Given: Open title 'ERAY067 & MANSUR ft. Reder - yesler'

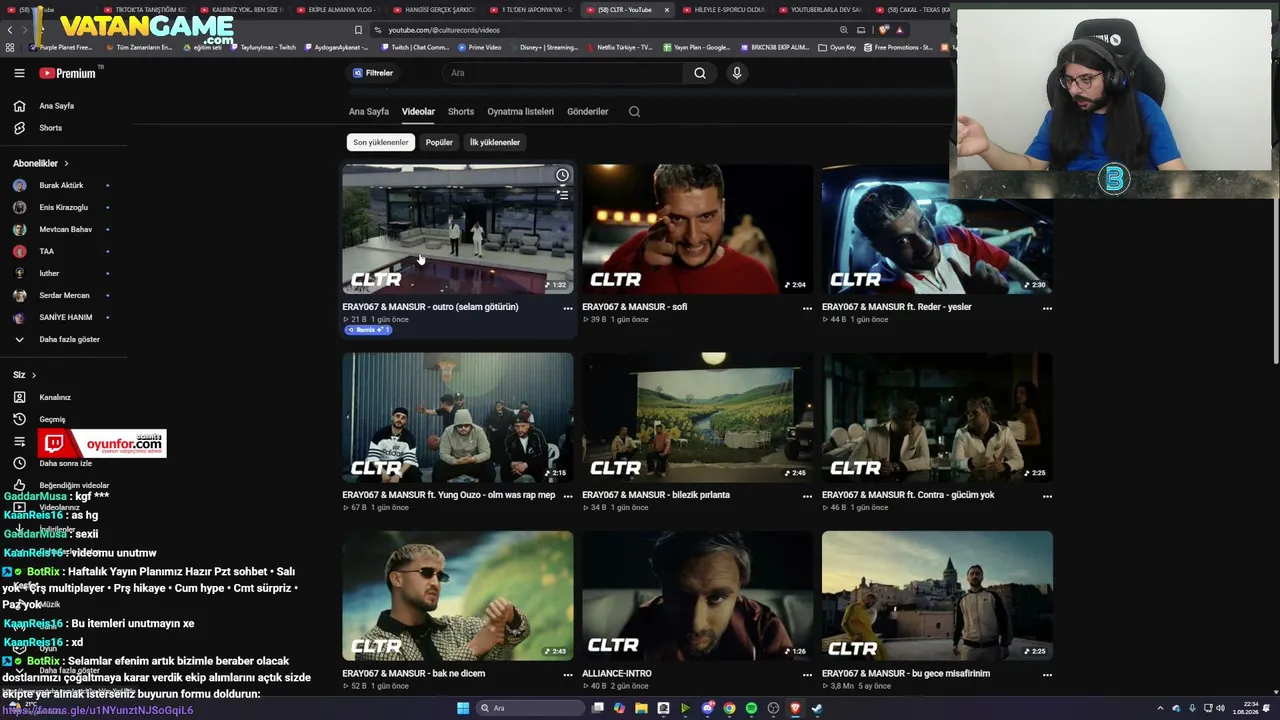Looking at the screenshot, I should [x=897, y=307].
